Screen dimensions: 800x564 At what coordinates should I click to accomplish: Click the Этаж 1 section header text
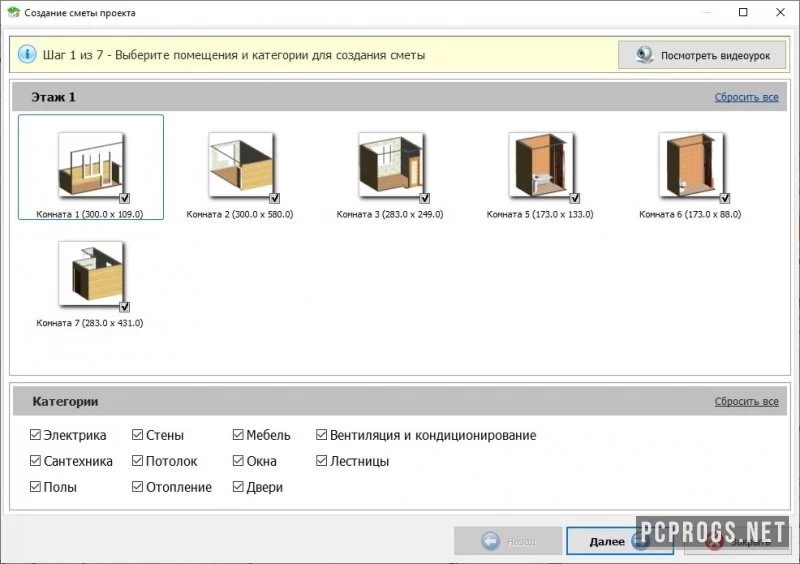(54, 97)
